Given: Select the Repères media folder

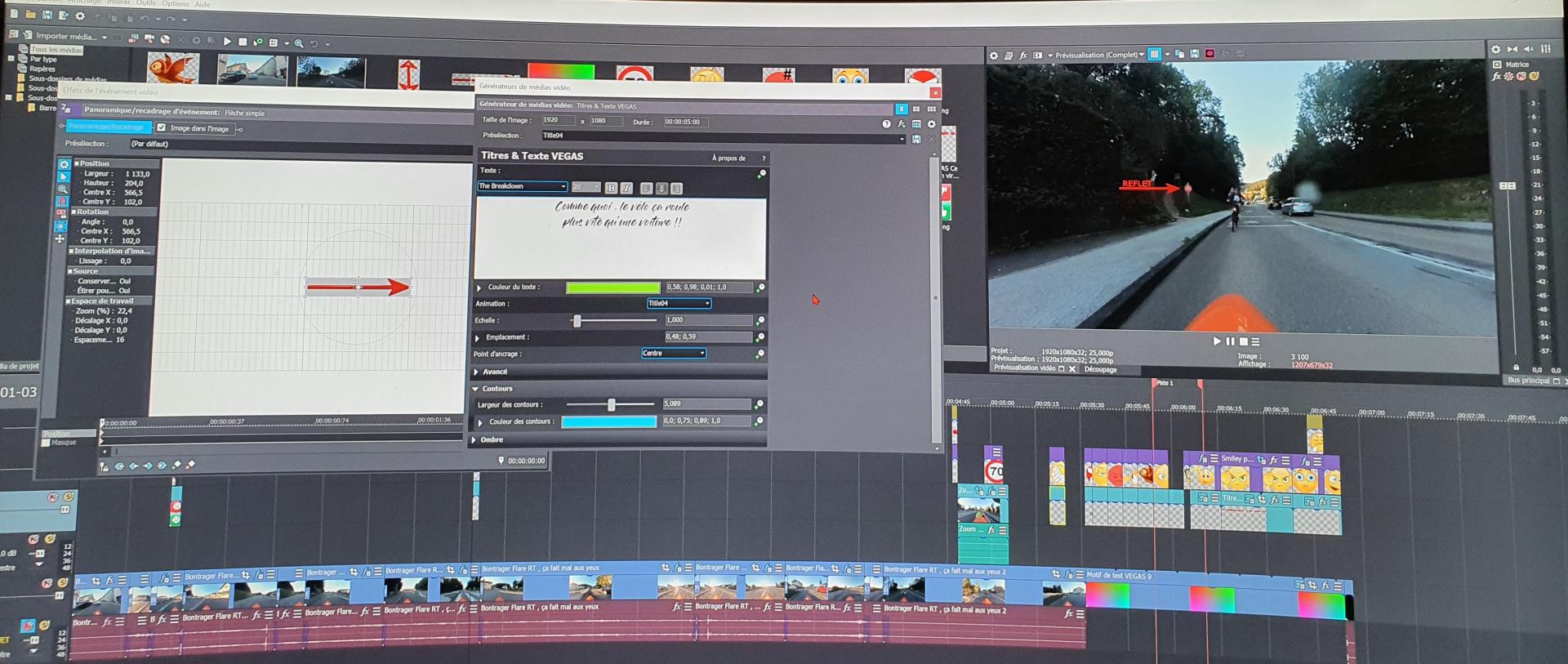Looking at the screenshot, I should [42, 69].
